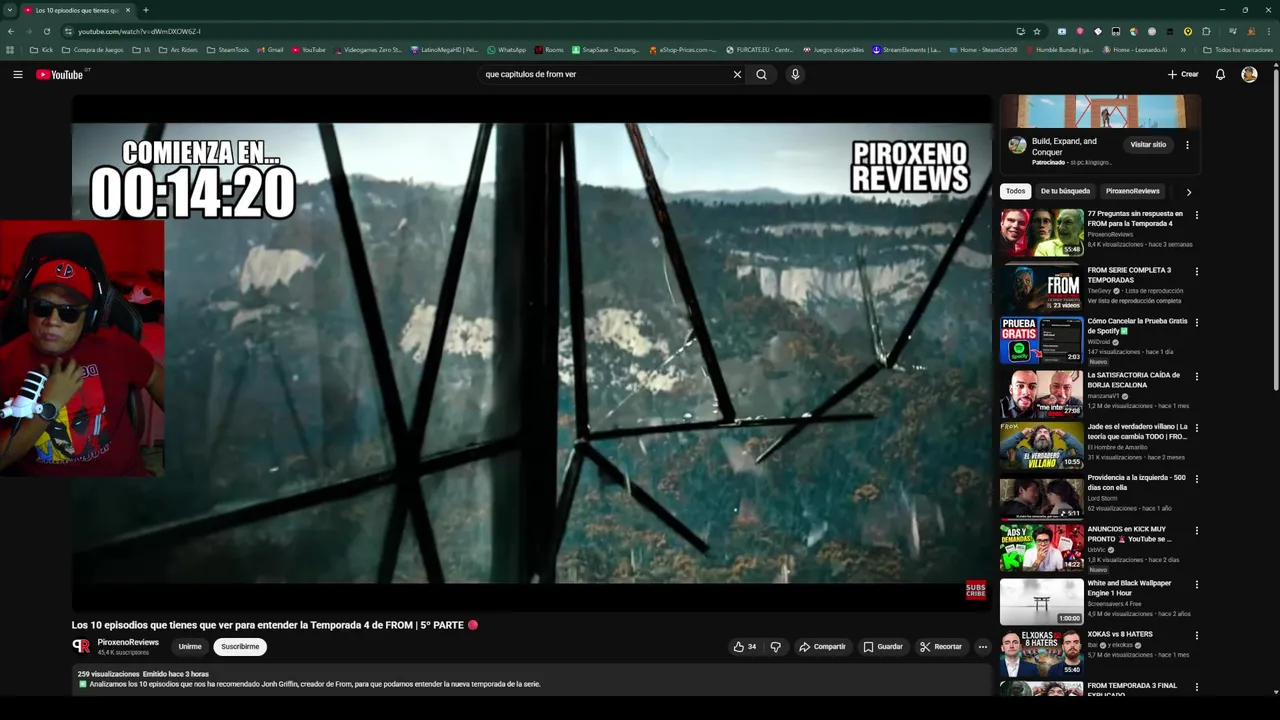This screenshot has height=720, width=1280.
Task: Click the search magnifier button
Action: [x=761, y=74]
